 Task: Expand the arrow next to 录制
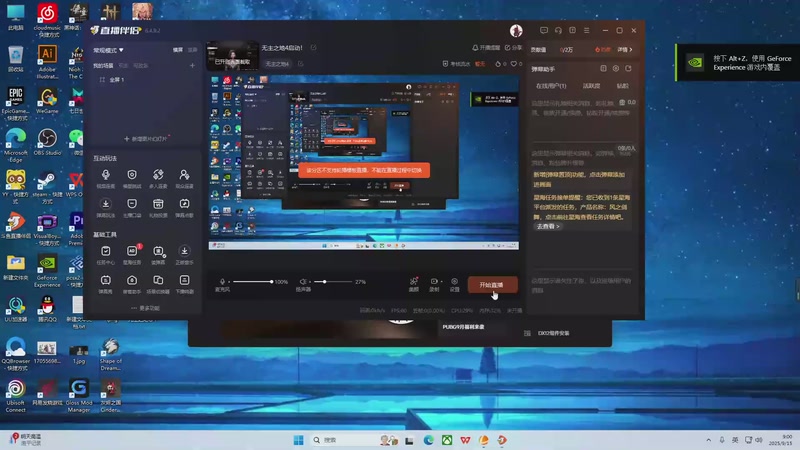(441, 281)
